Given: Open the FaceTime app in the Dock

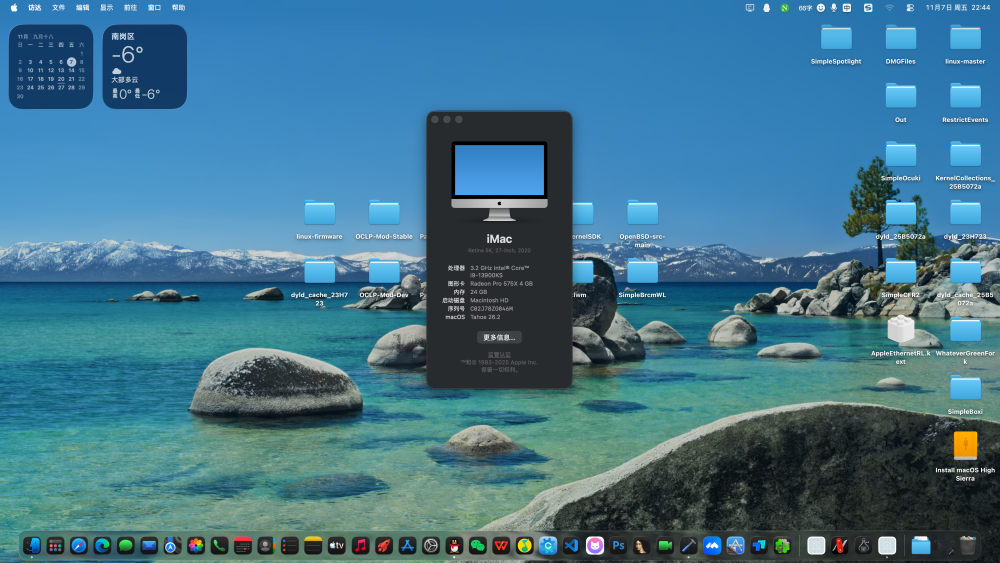Looking at the screenshot, I should (665, 546).
